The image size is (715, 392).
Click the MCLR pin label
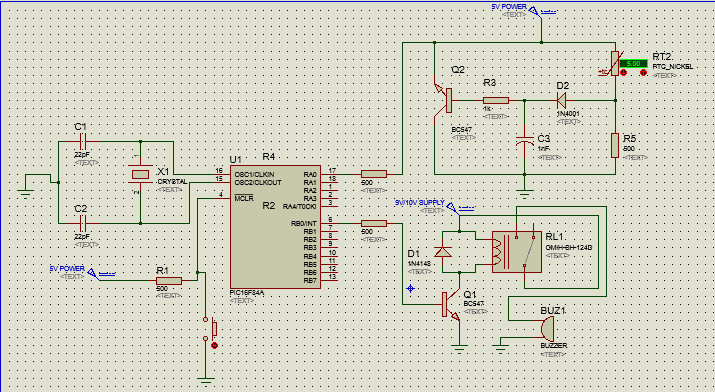point(244,198)
